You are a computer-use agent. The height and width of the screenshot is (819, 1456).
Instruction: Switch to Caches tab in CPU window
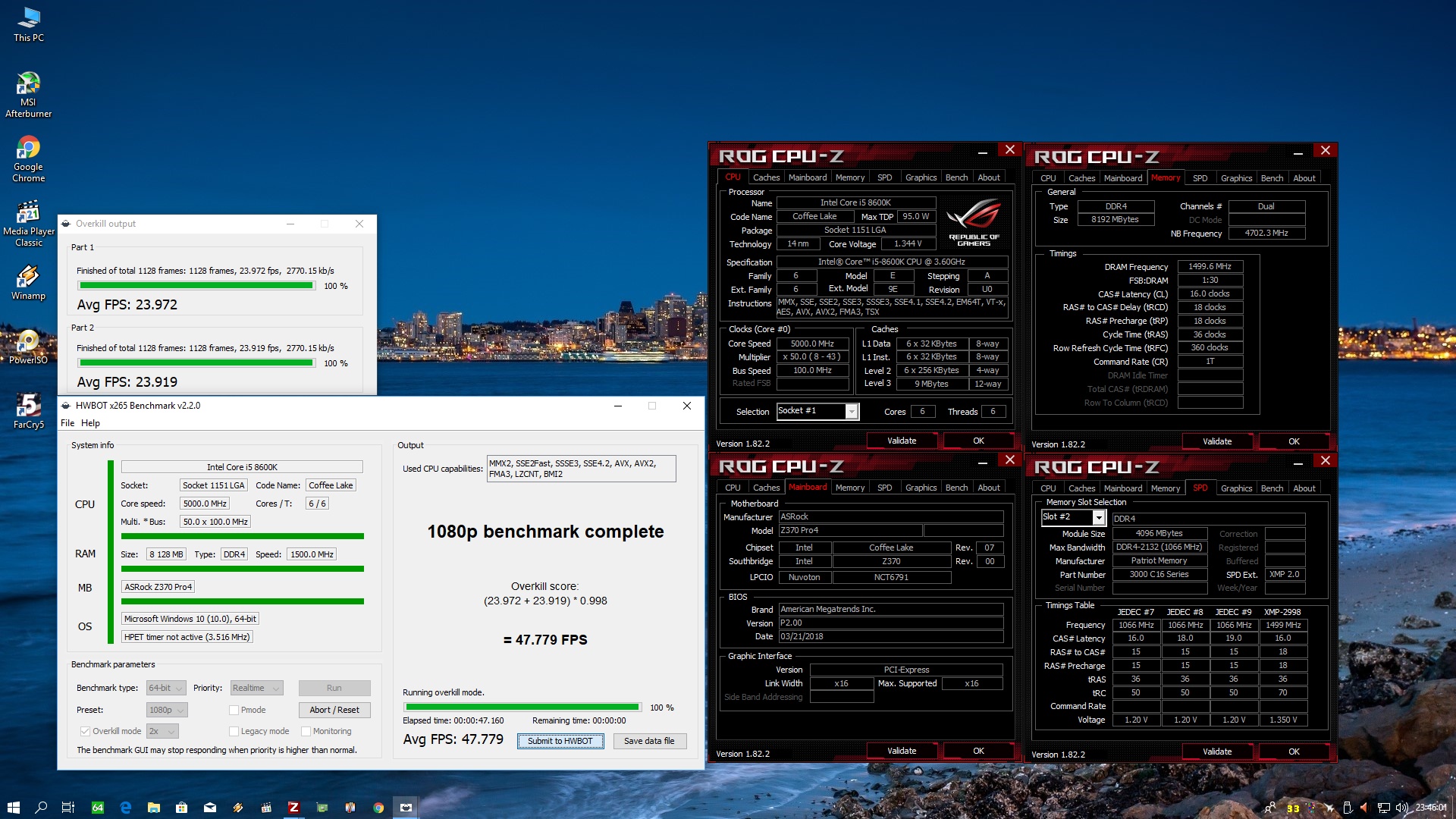[766, 177]
